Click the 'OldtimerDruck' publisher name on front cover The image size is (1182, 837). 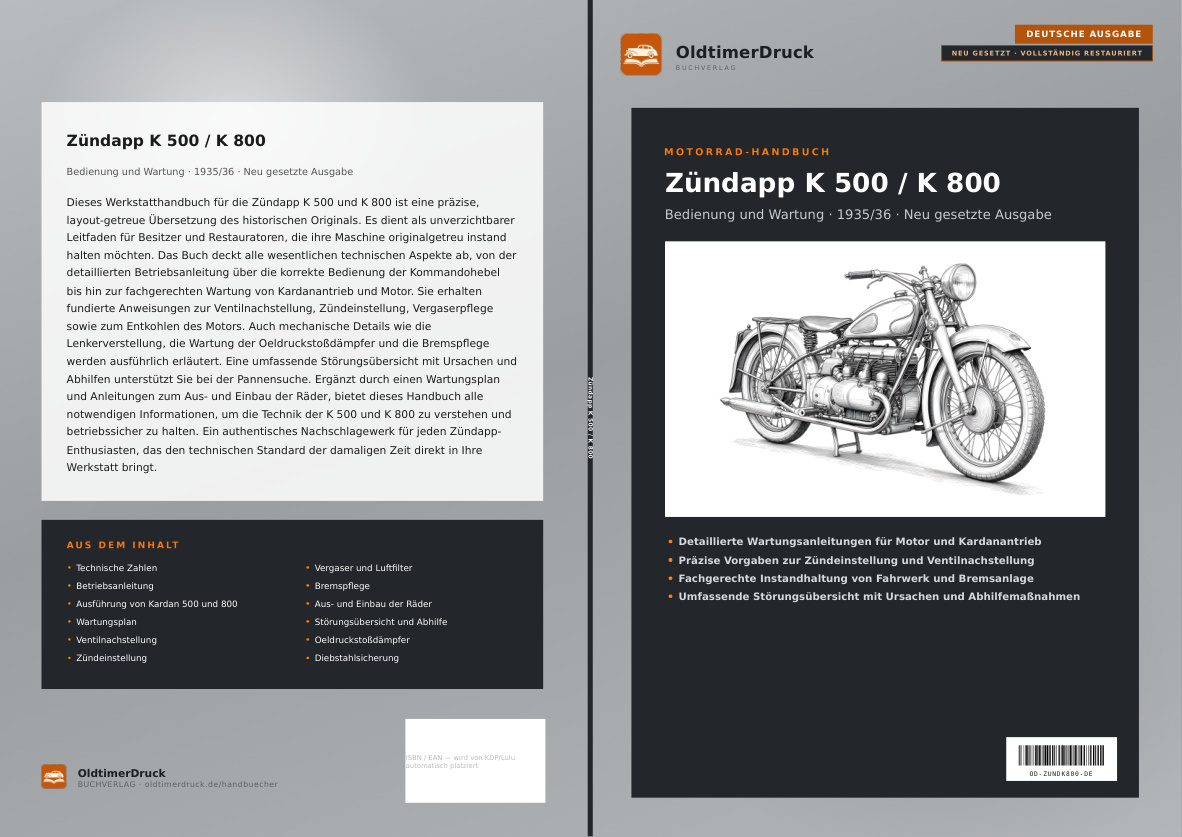[x=744, y=52]
